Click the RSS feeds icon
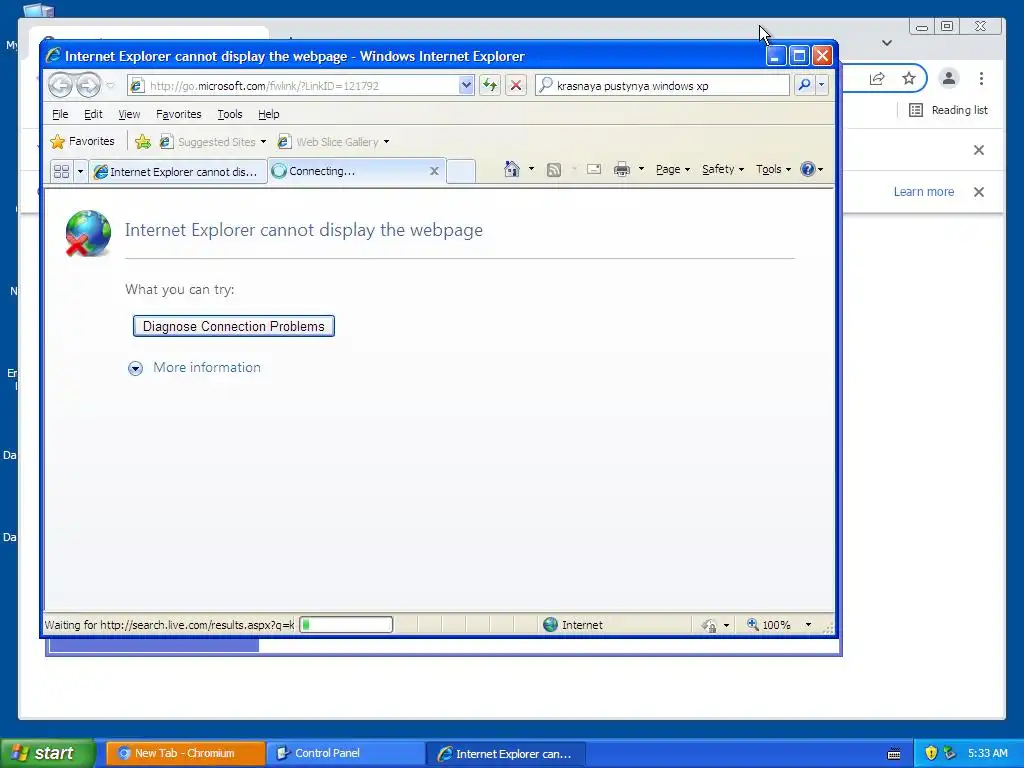 point(554,170)
